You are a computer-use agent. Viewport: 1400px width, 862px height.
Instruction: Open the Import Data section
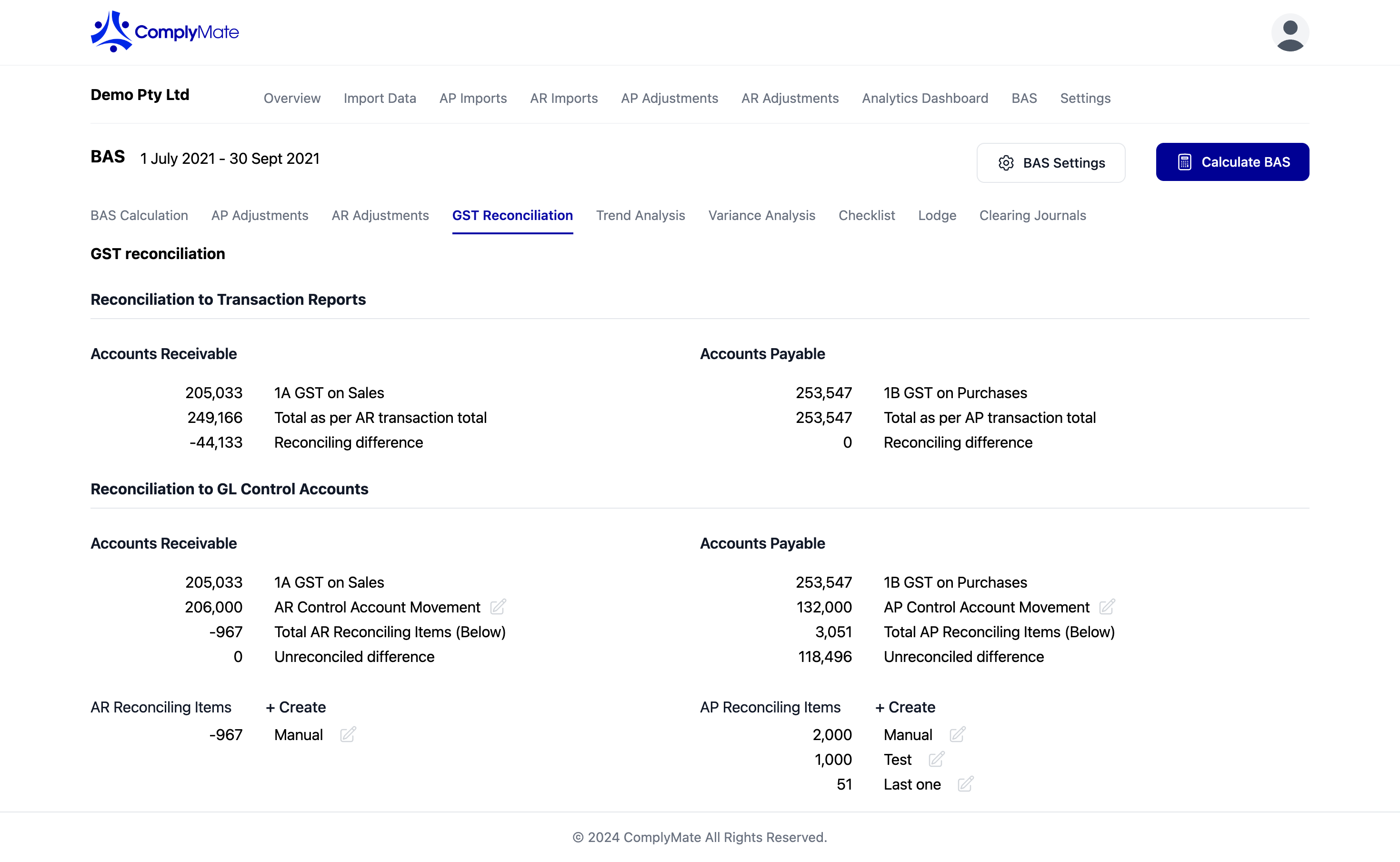point(380,98)
